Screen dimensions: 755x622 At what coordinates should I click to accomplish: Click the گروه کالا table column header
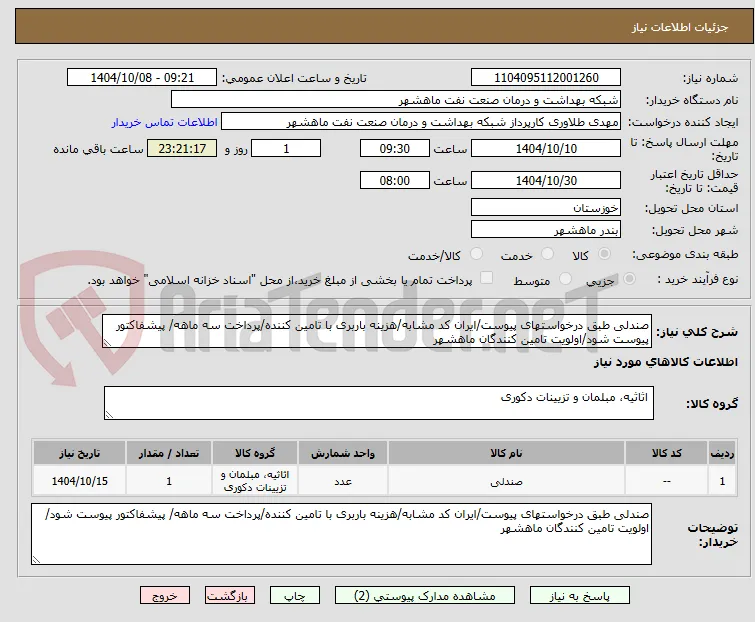[x=255, y=453]
